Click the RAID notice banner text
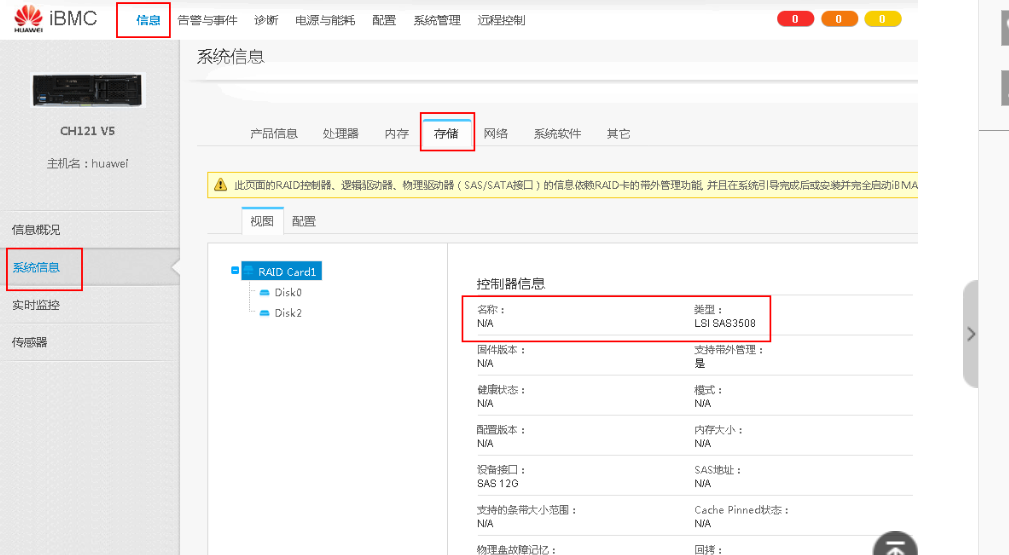This screenshot has height=555, width=1009. (576, 185)
